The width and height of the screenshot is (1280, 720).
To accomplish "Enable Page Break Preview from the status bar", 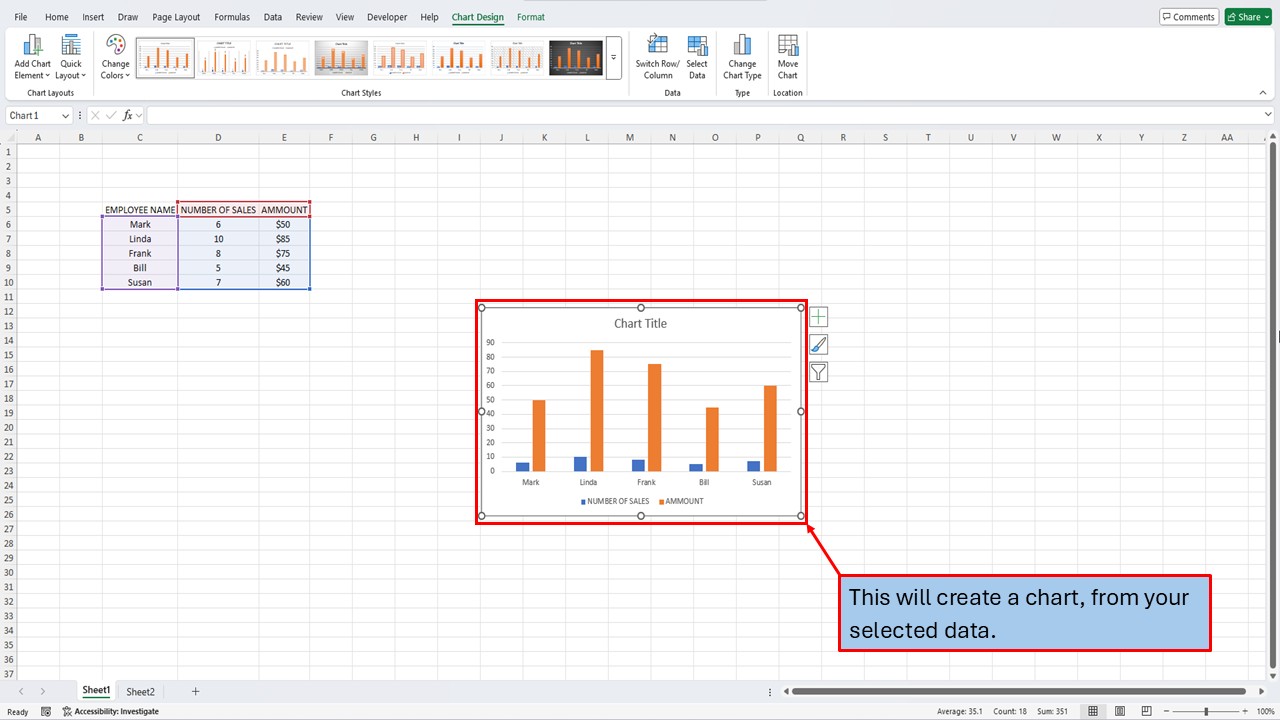I will (1145, 711).
